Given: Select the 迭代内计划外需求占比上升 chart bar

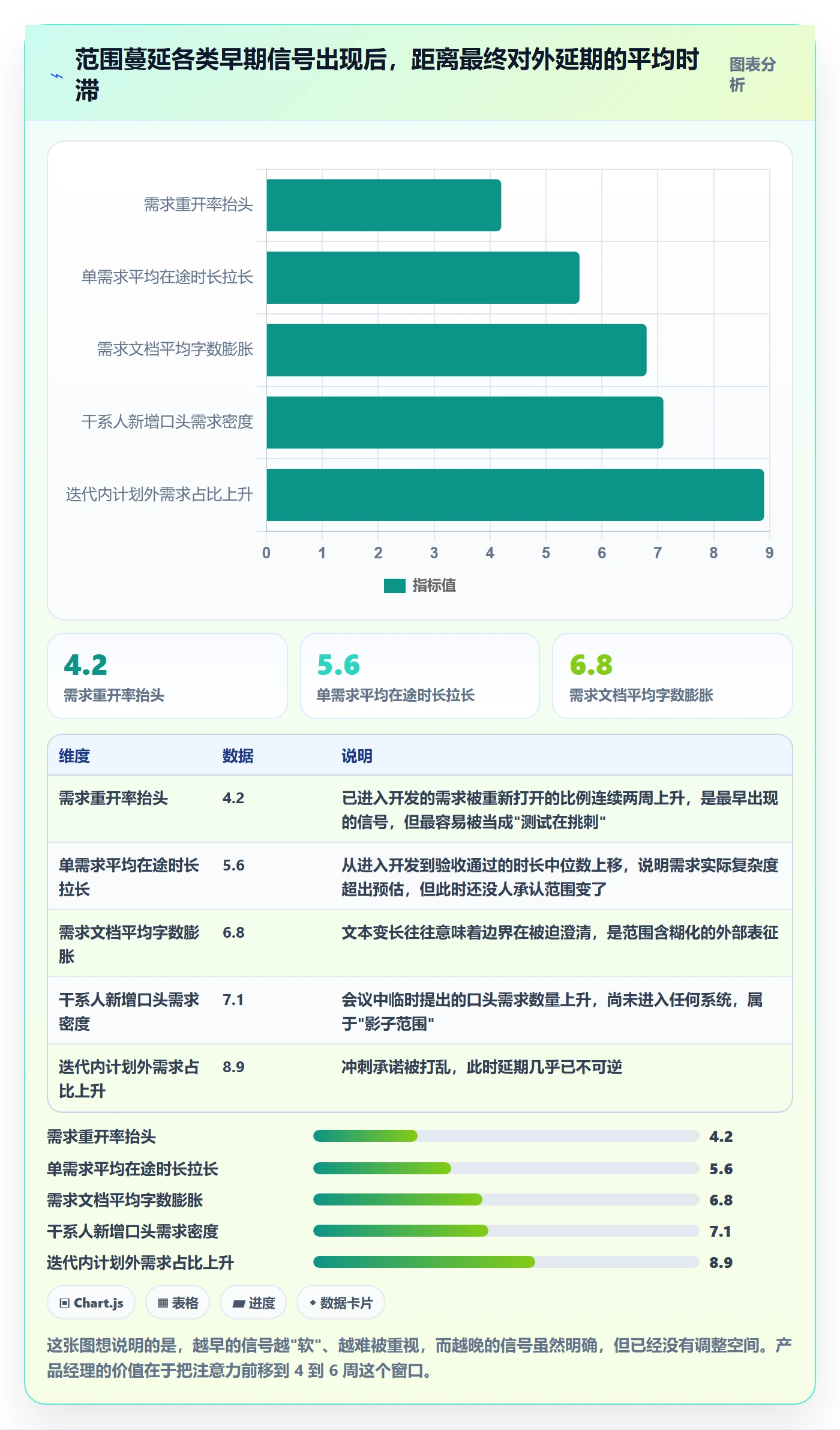Looking at the screenshot, I should (515, 495).
